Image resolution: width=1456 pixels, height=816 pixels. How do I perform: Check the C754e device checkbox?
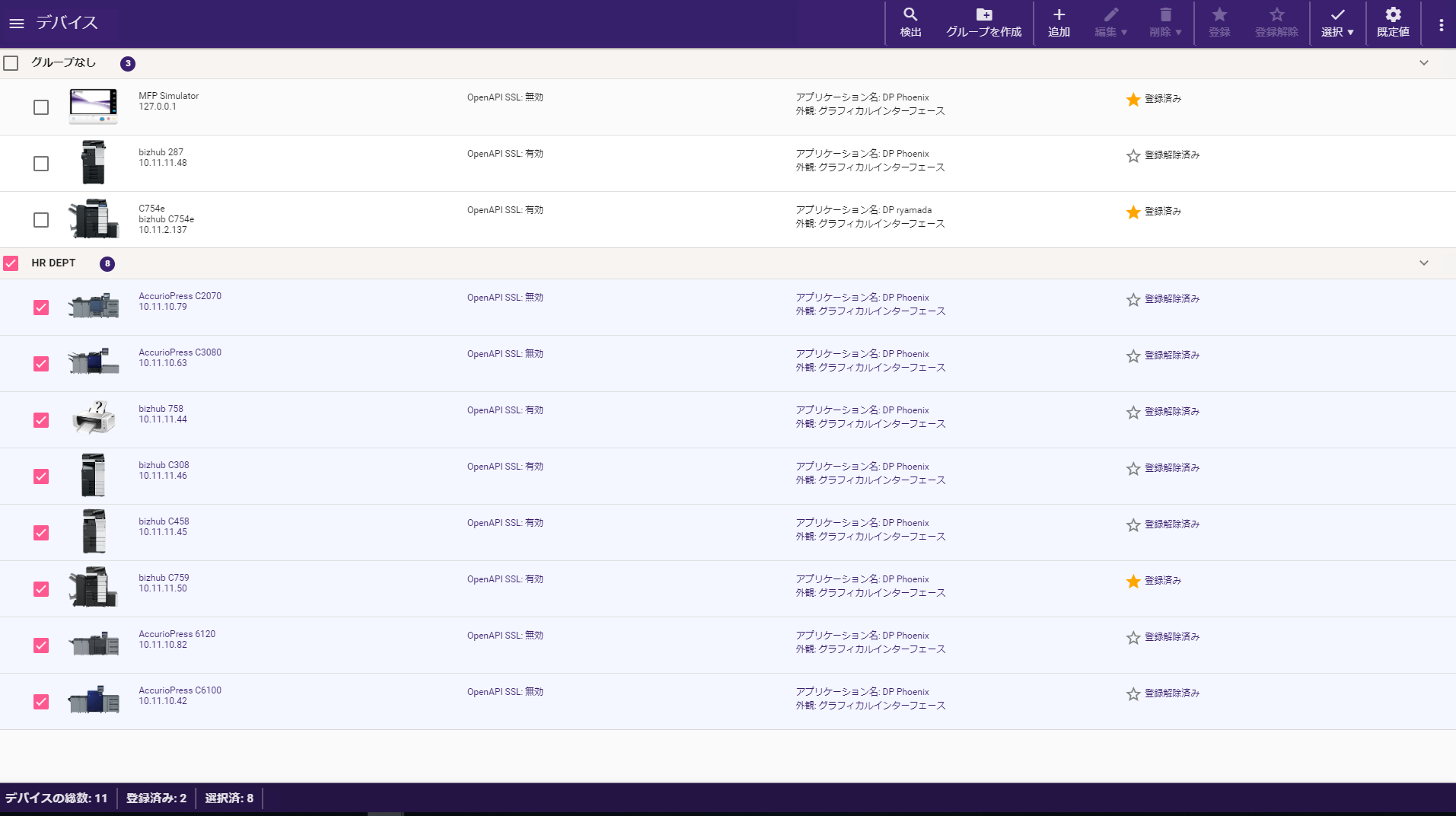[41, 220]
